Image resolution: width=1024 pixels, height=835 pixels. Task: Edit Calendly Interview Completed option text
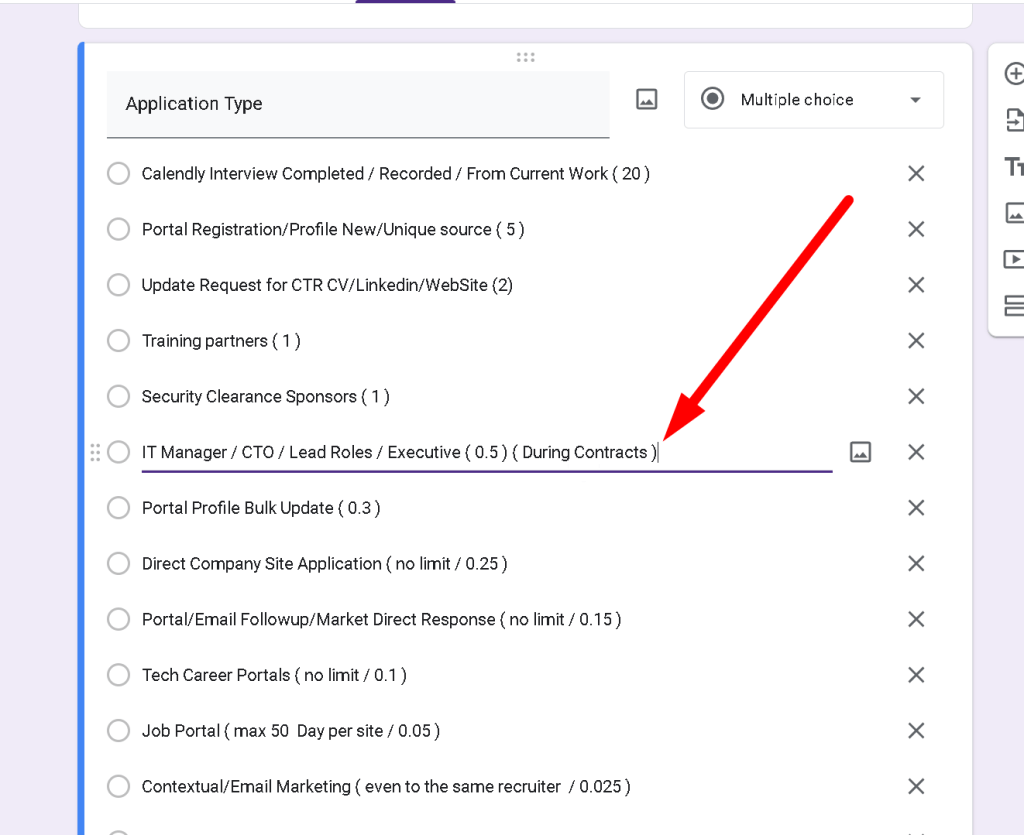click(x=396, y=174)
